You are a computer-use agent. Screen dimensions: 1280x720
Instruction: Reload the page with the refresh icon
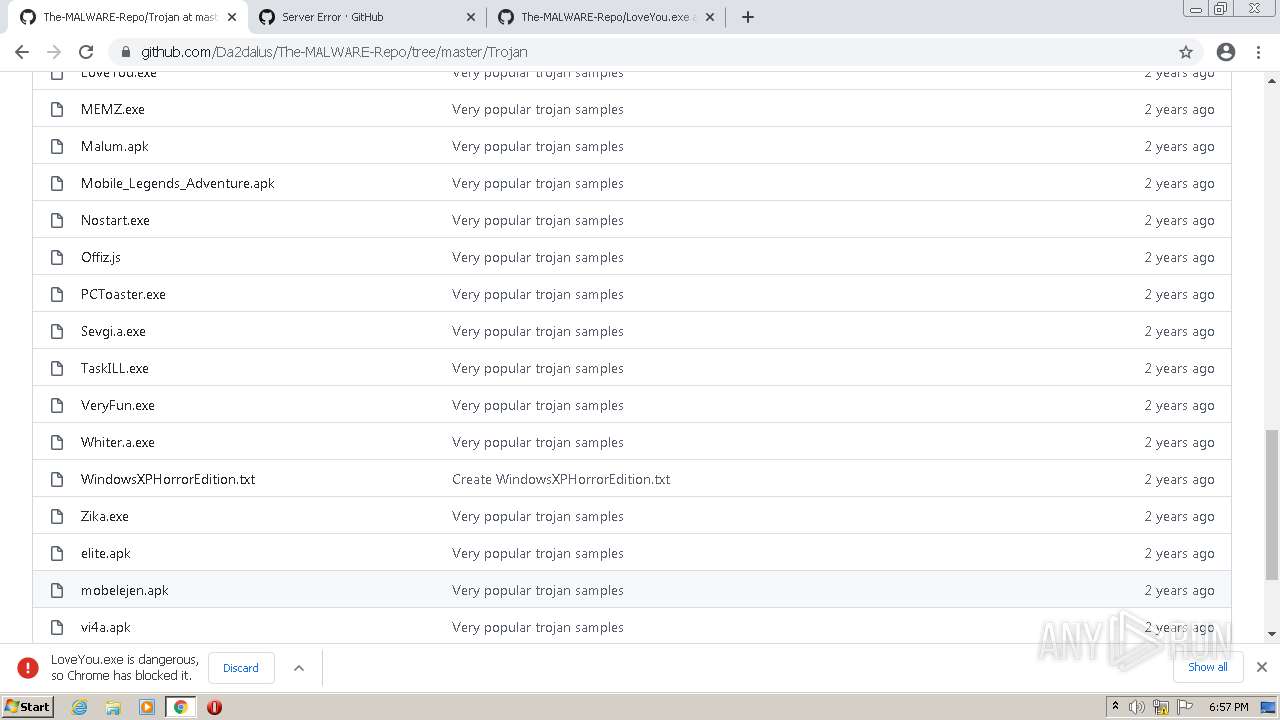86,52
